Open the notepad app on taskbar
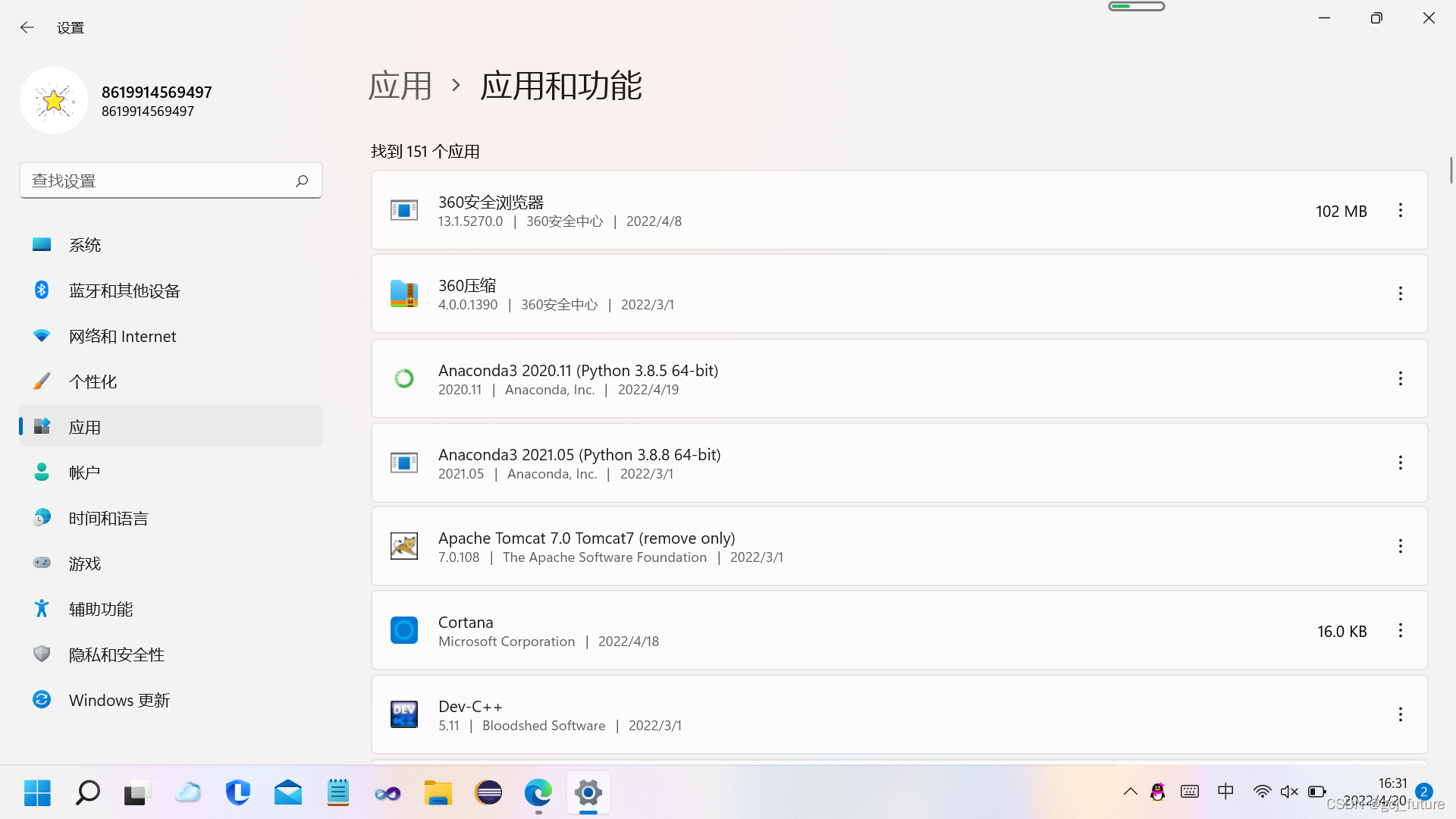This screenshot has width=1456, height=819. [338, 793]
